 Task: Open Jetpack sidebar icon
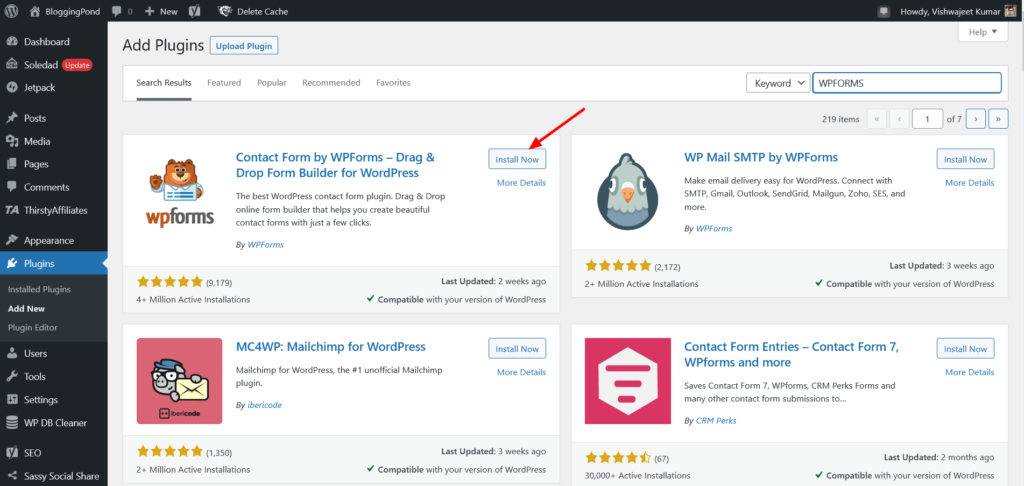pos(12,88)
